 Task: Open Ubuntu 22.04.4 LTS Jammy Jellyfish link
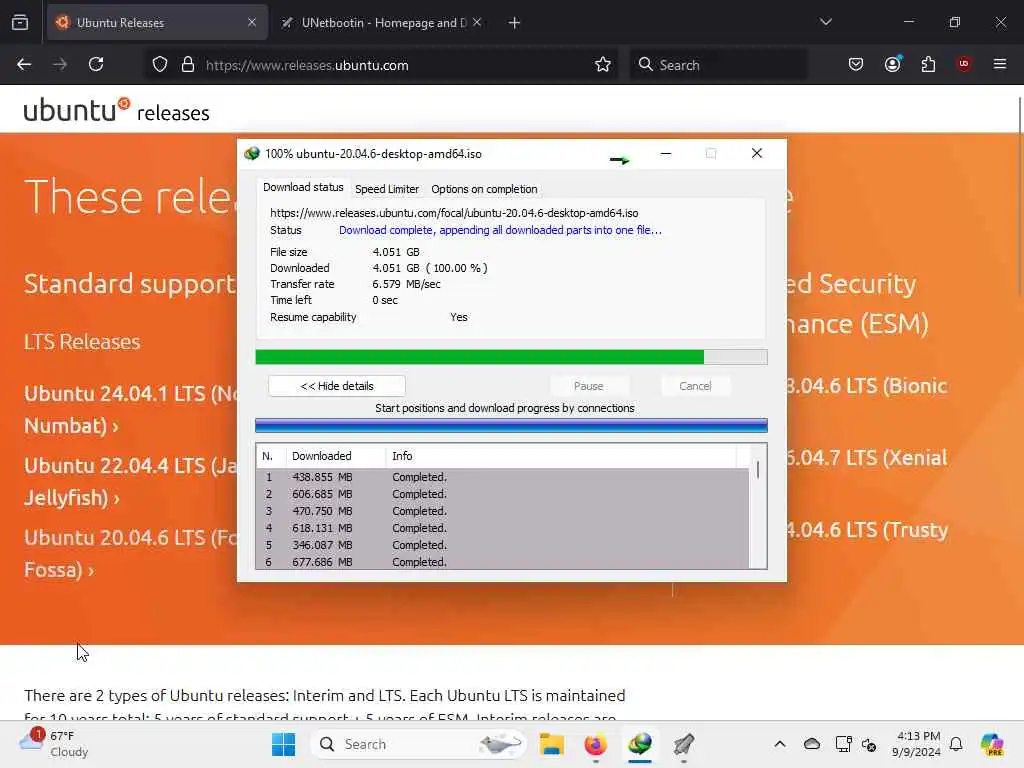pyautogui.click(x=131, y=481)
